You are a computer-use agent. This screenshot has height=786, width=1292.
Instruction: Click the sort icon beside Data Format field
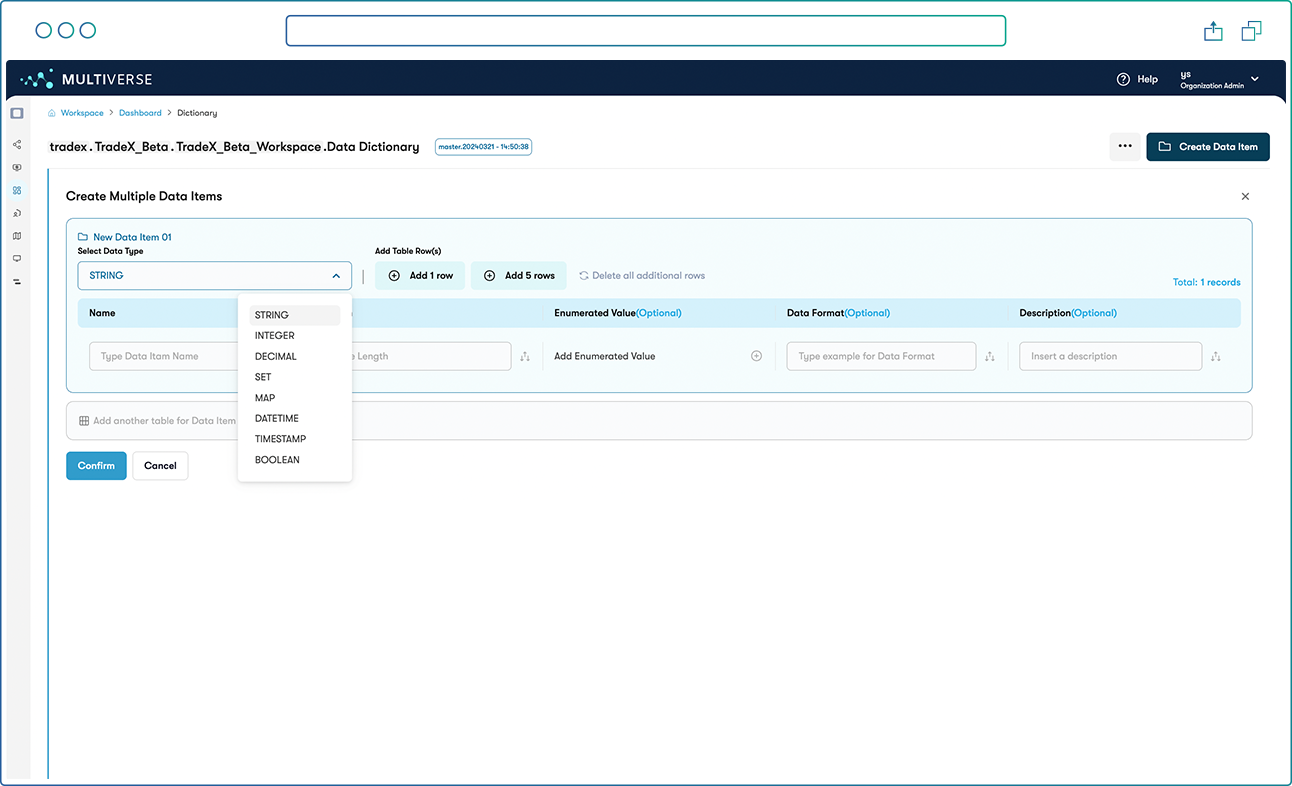990,356
